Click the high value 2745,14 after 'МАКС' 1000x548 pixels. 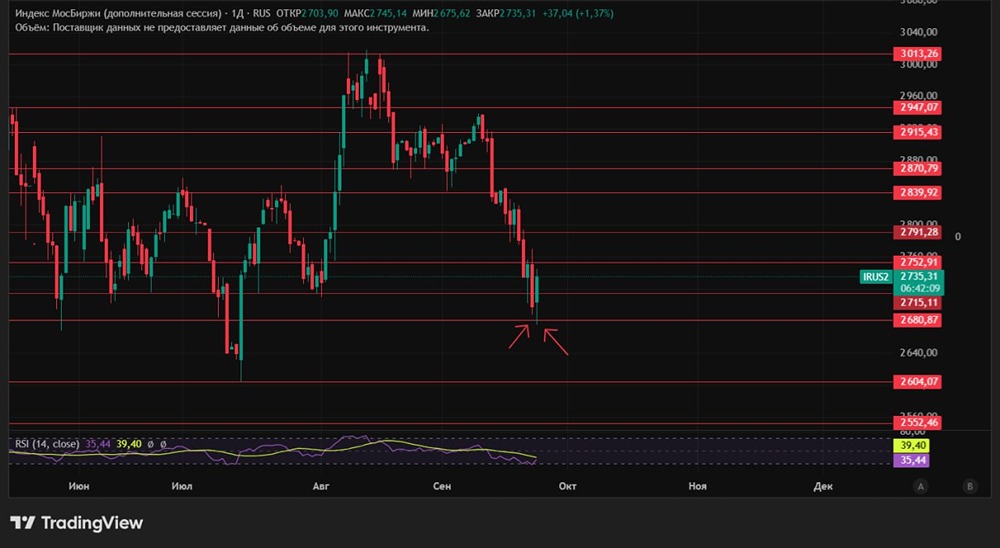tap(388, 13)
